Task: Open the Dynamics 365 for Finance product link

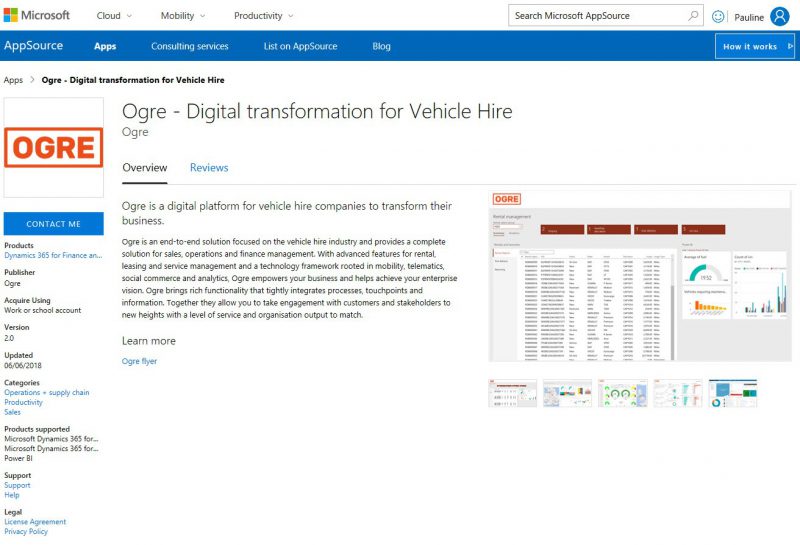Action: (53, 255)
